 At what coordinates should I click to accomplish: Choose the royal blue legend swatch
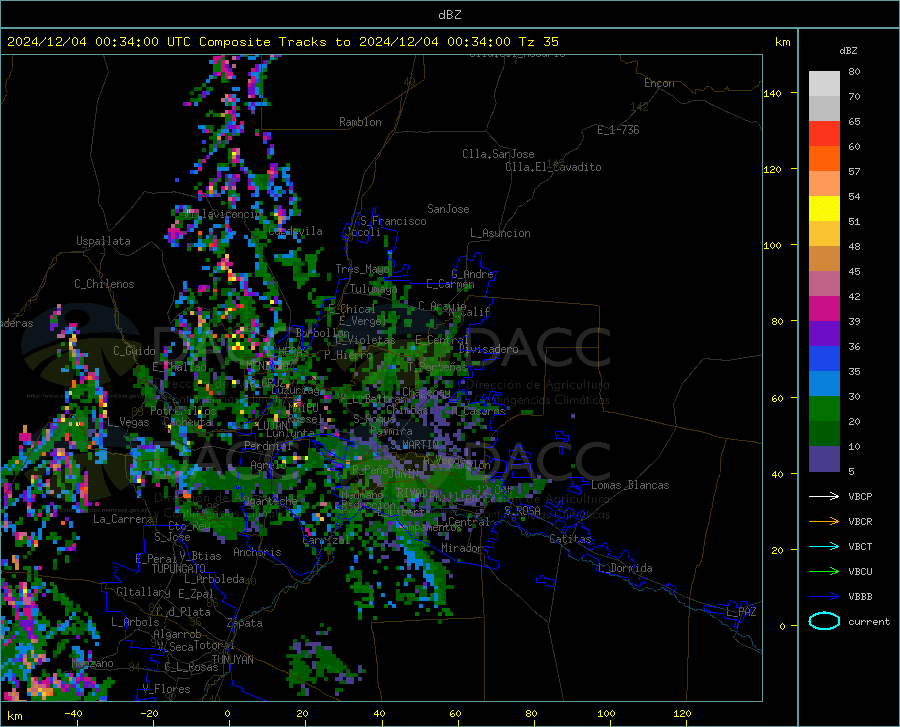824,359
